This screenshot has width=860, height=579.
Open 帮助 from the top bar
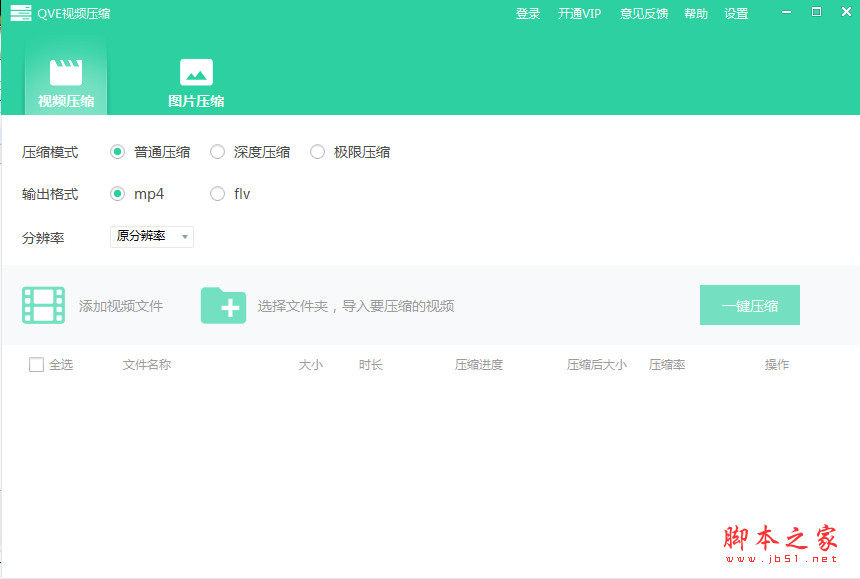pyautogui.click(x=696, y=13)
